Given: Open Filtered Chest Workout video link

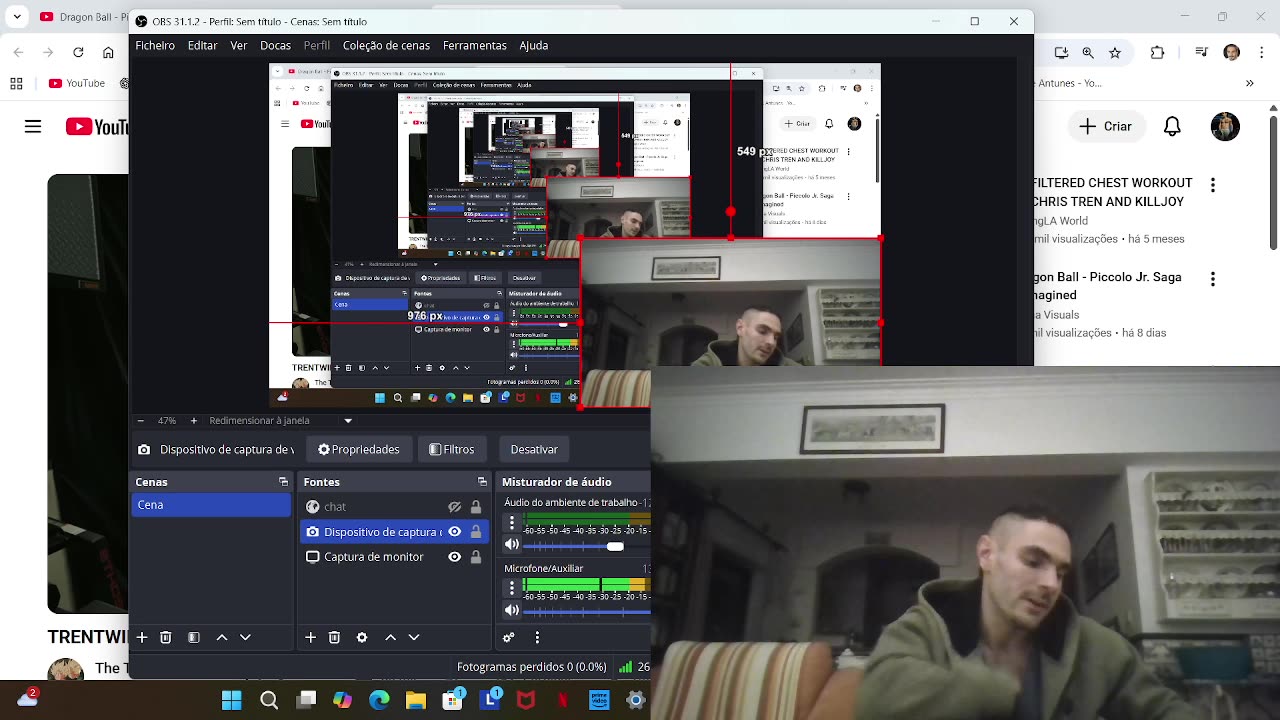Looking at the screenshot, I should click(x=1113, y=192).
